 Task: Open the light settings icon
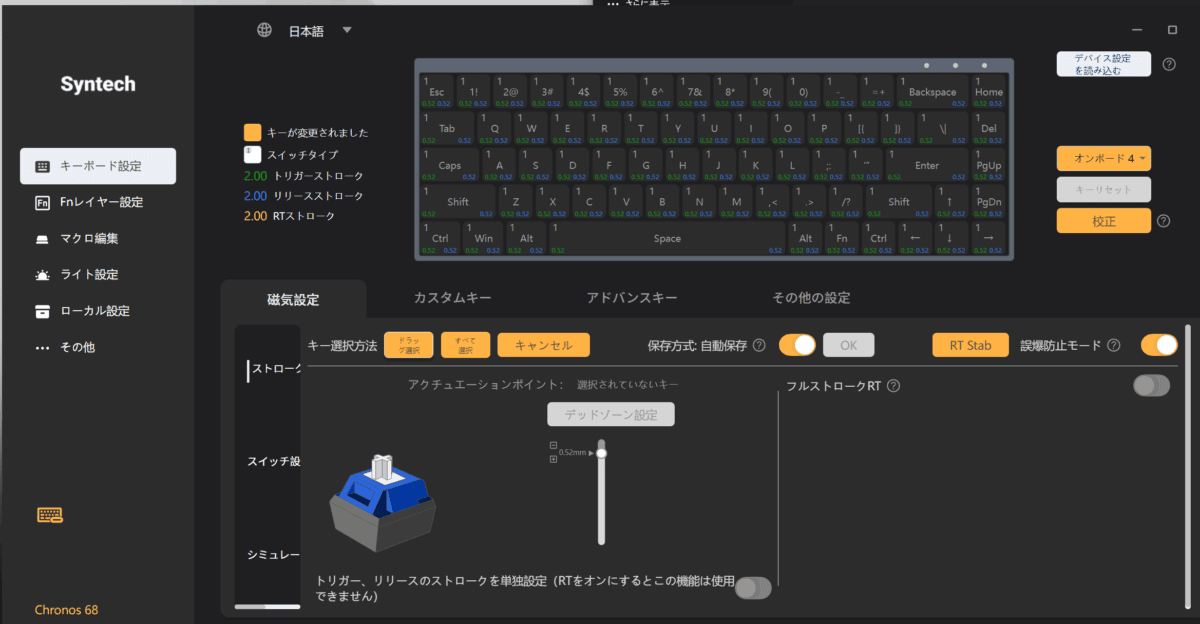point(42,275)
